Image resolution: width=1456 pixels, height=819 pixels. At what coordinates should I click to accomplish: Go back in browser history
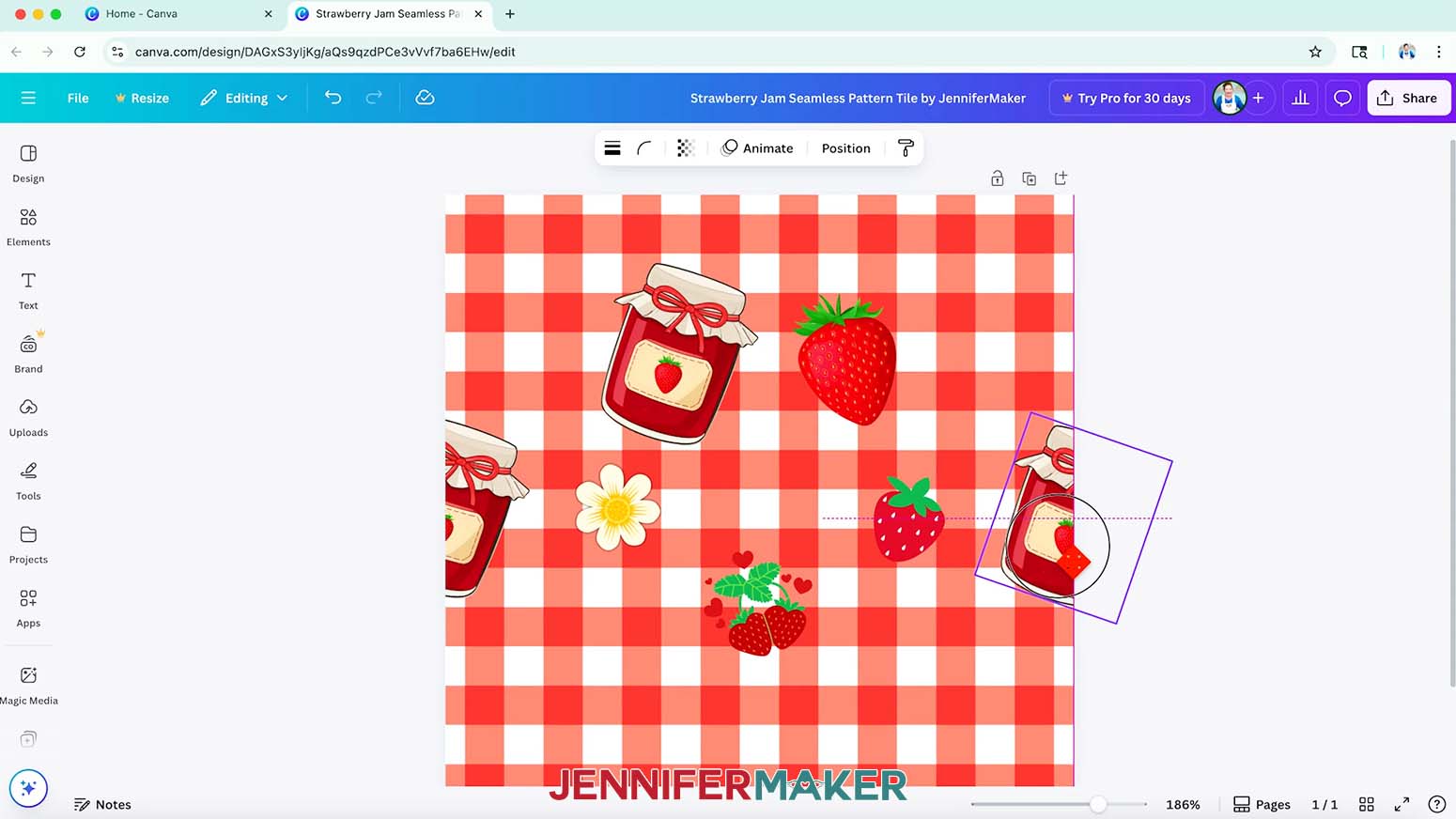point(16,52)
